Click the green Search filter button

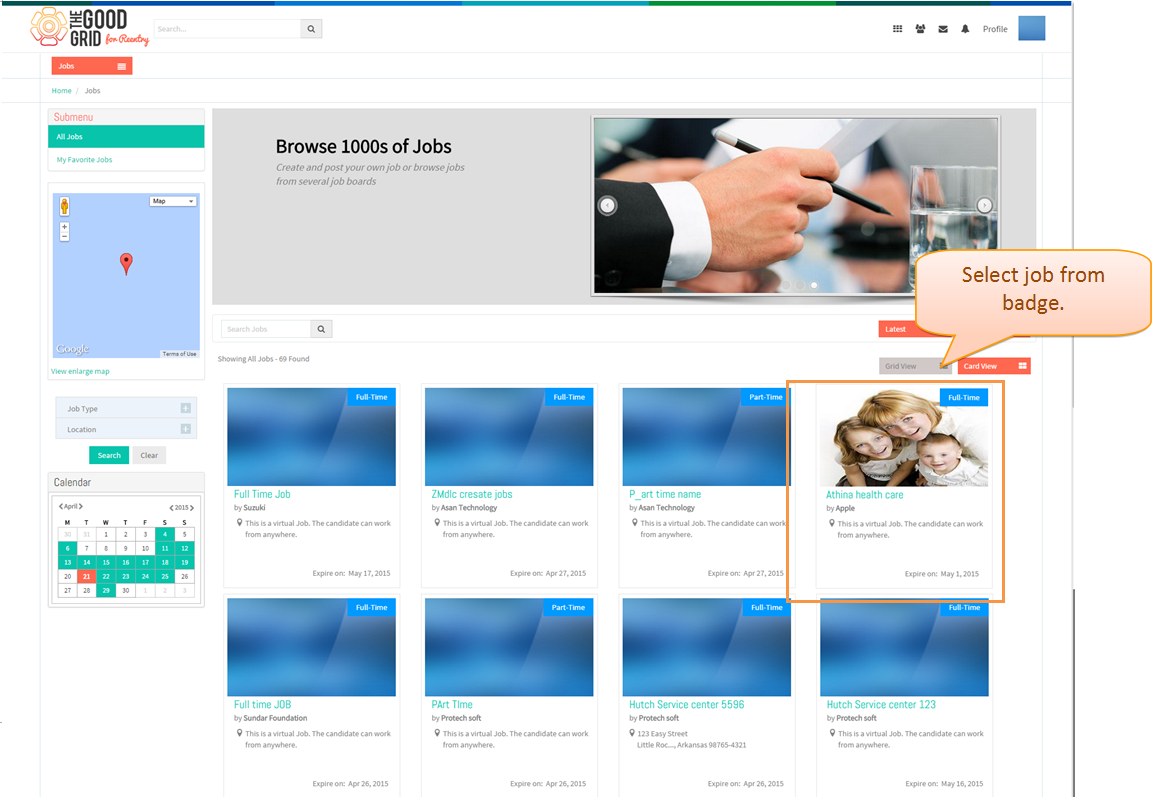point(109,455)
